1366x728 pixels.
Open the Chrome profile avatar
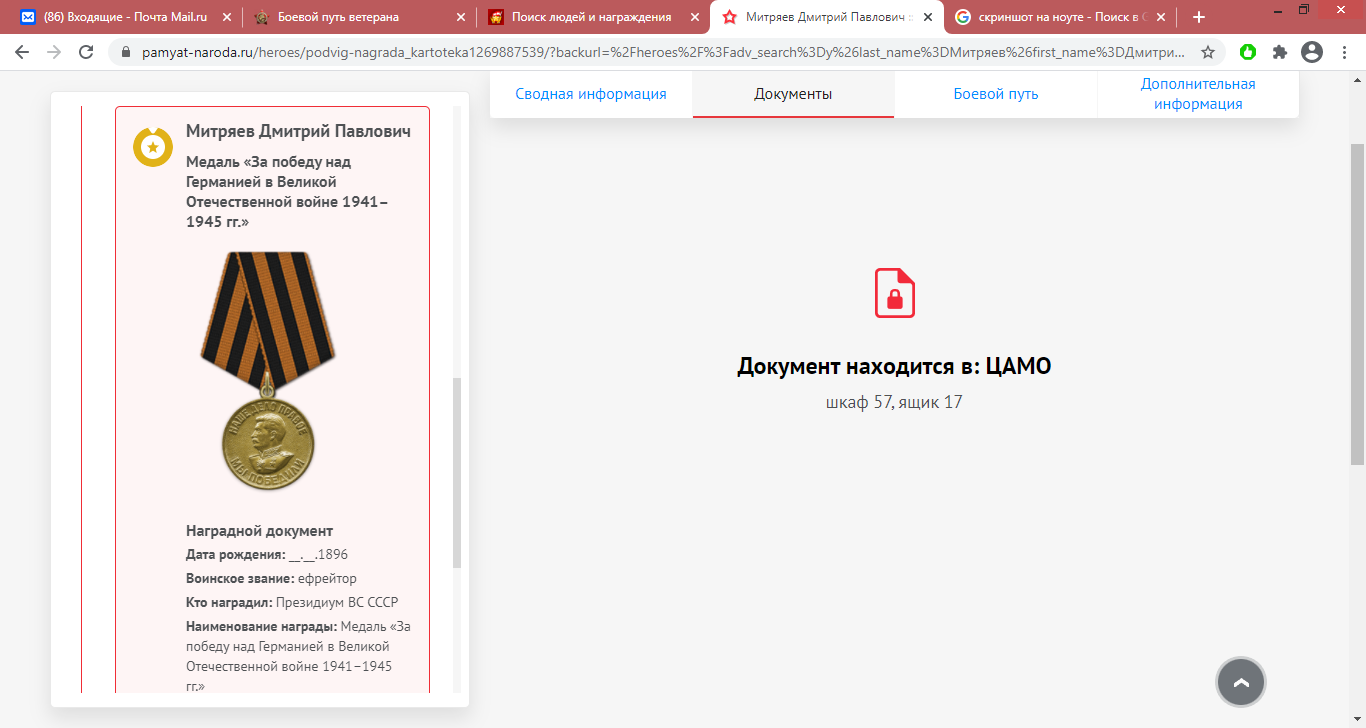coord(1311,52)
